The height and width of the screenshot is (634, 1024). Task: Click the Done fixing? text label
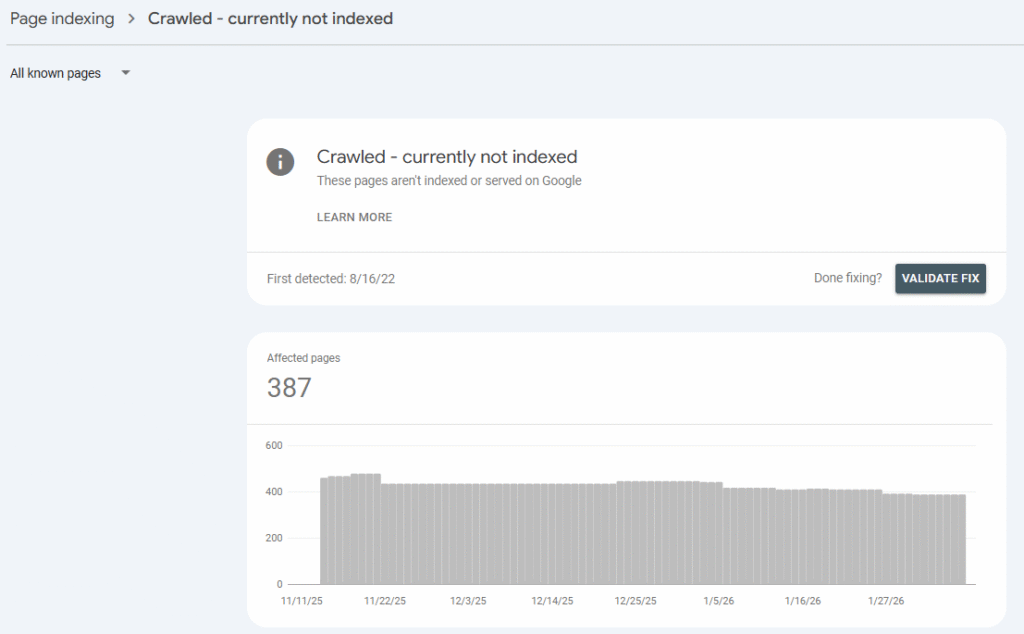pos(847,278)
